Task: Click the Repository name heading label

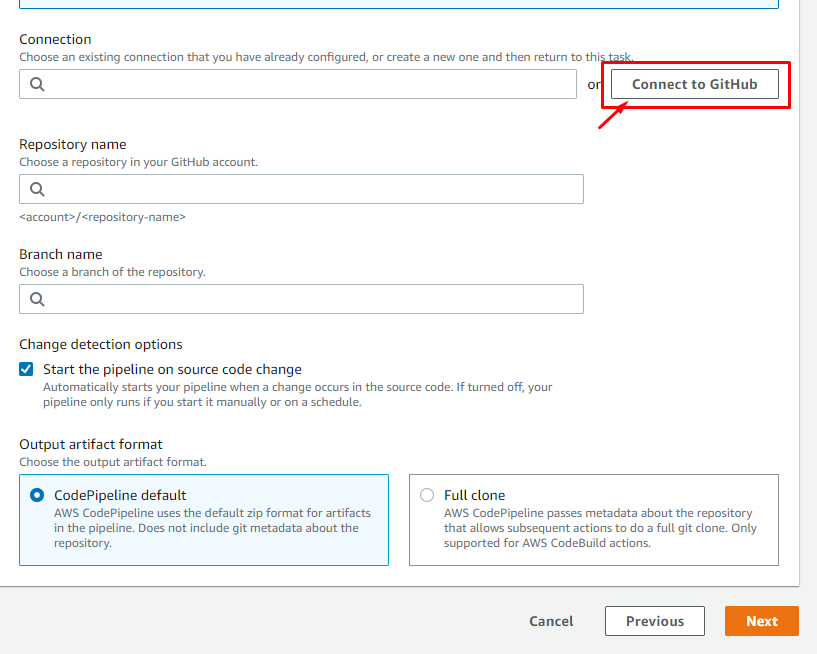Action: coord(73,144)
